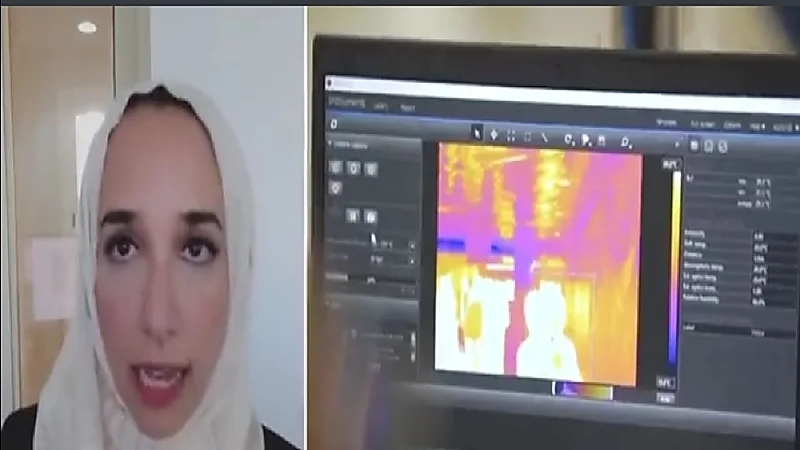Select the line measurement tool
800x450 pixels.
[544, 136]
